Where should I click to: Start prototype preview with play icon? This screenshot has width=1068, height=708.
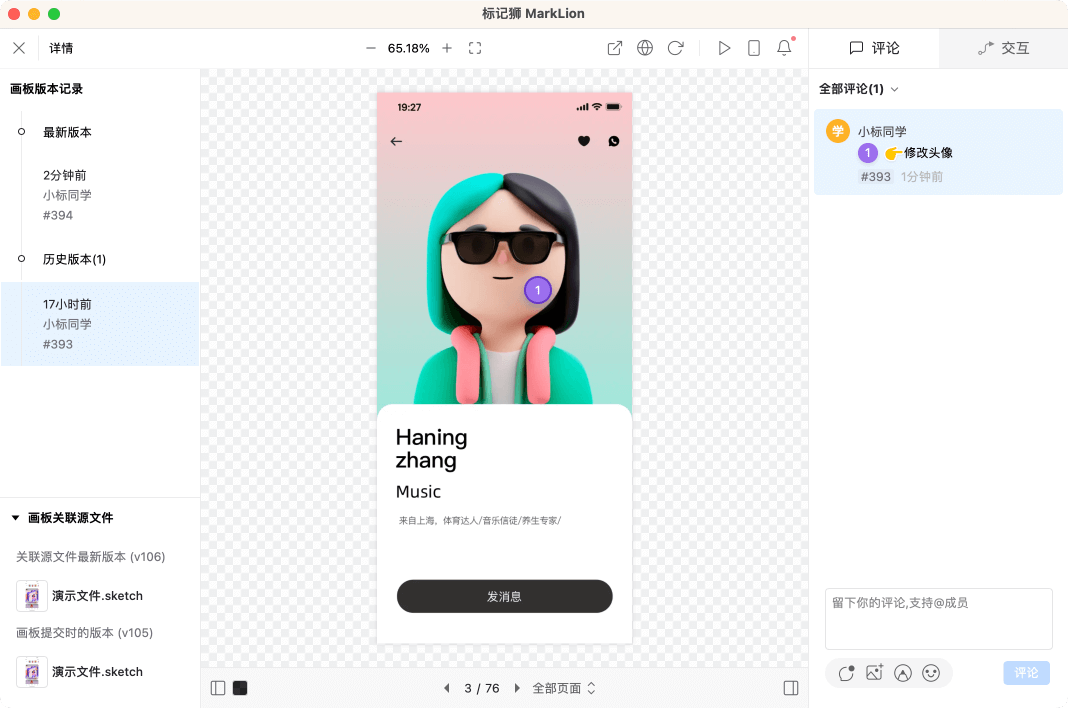724,48
